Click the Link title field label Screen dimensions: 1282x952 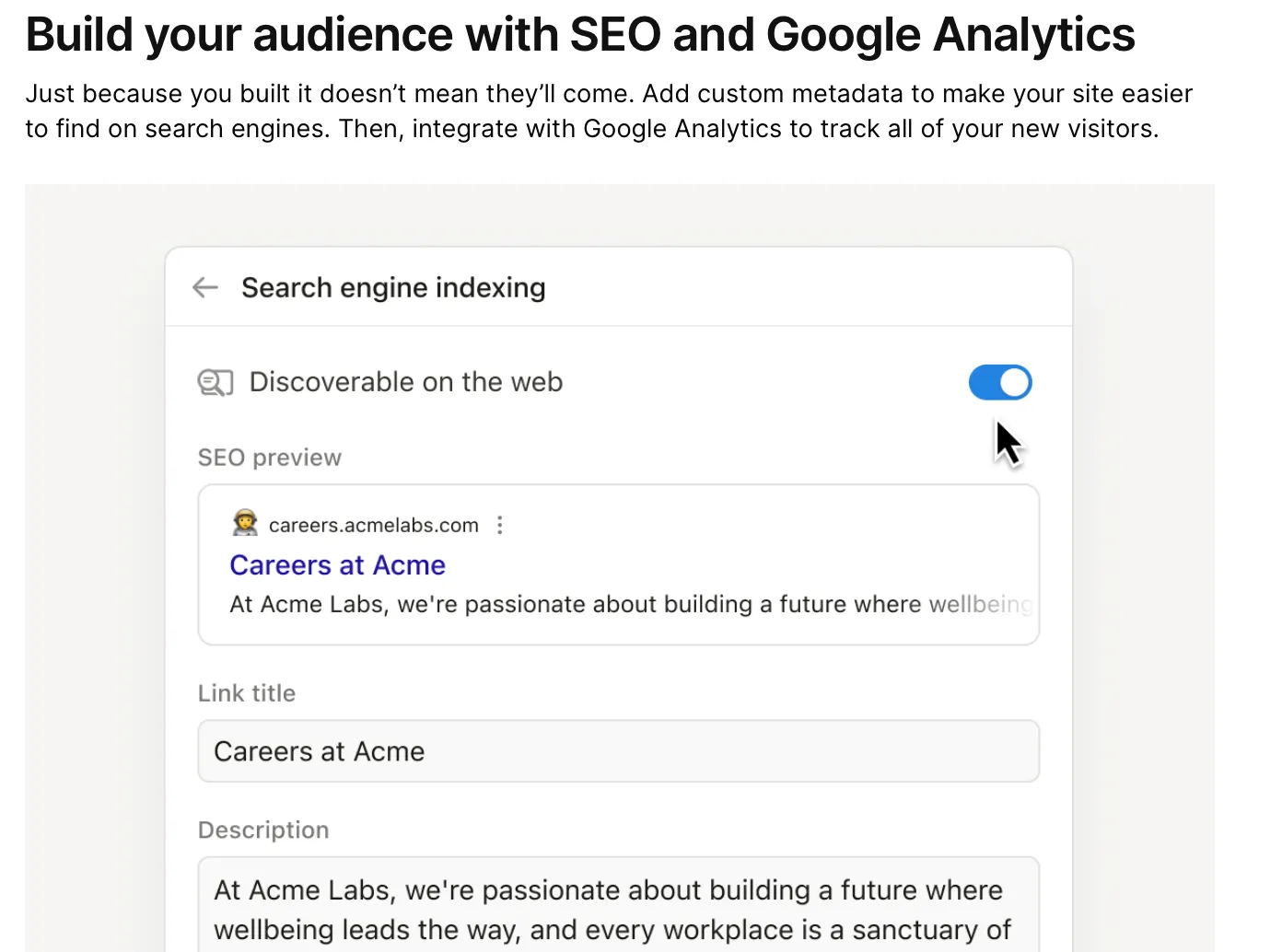[x=246, y=693]
